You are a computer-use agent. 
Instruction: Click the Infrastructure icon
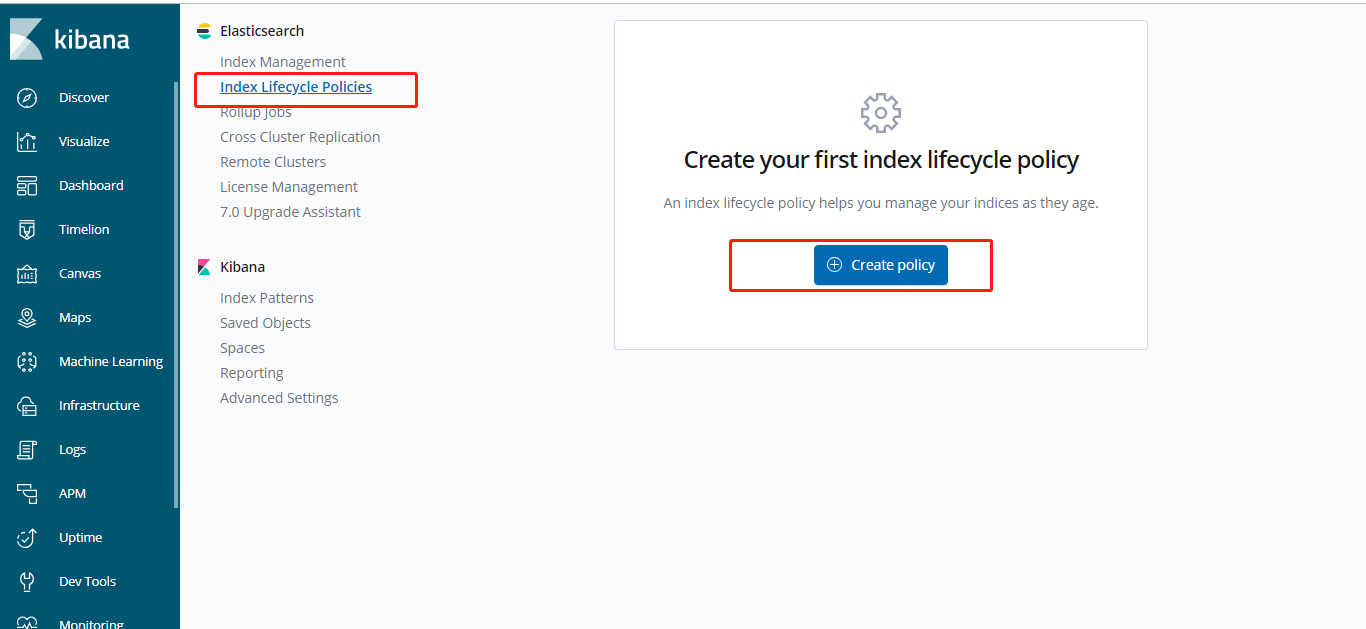27,406
